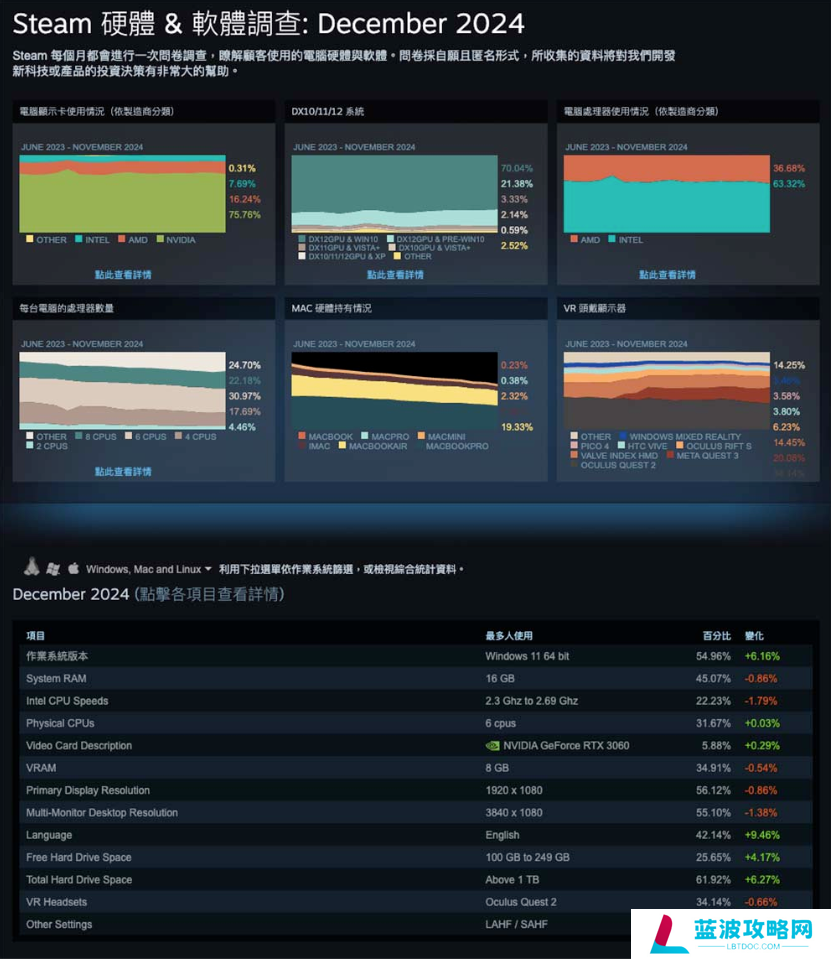
Task: Click the teal INTEL legend square in CPU chart
Action: [x=611, y=240]
